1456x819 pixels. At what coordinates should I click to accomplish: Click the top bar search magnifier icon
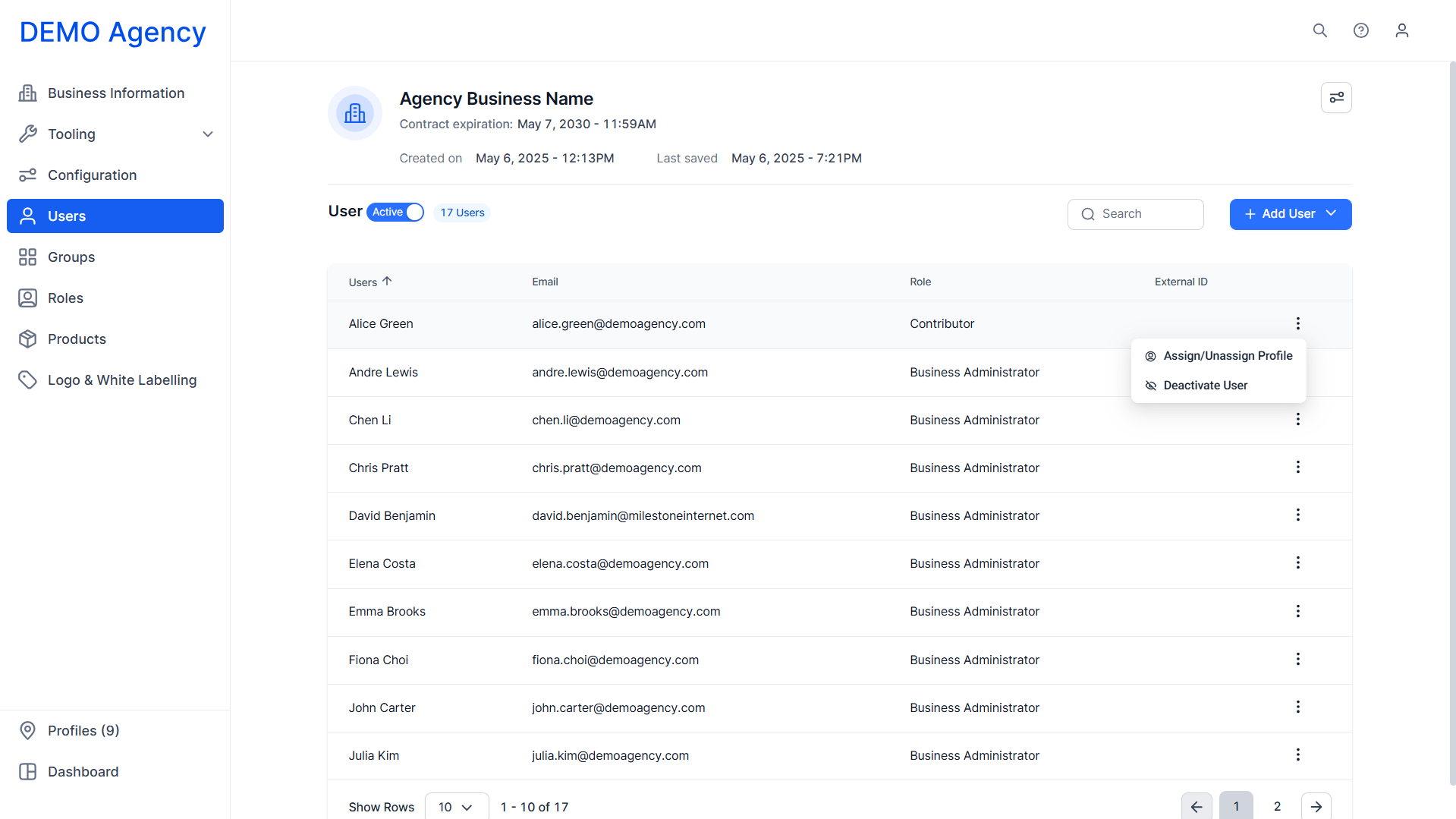click(x=1320, y=30)
